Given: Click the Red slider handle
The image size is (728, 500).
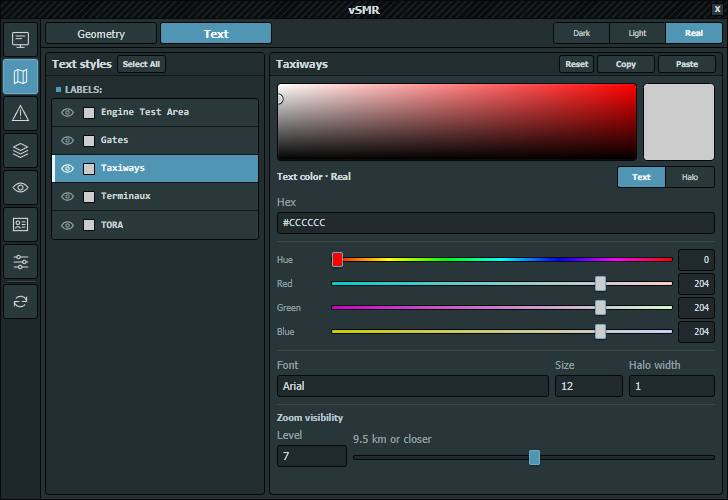Looking at the screenshot, I should (x=600, y=284).
